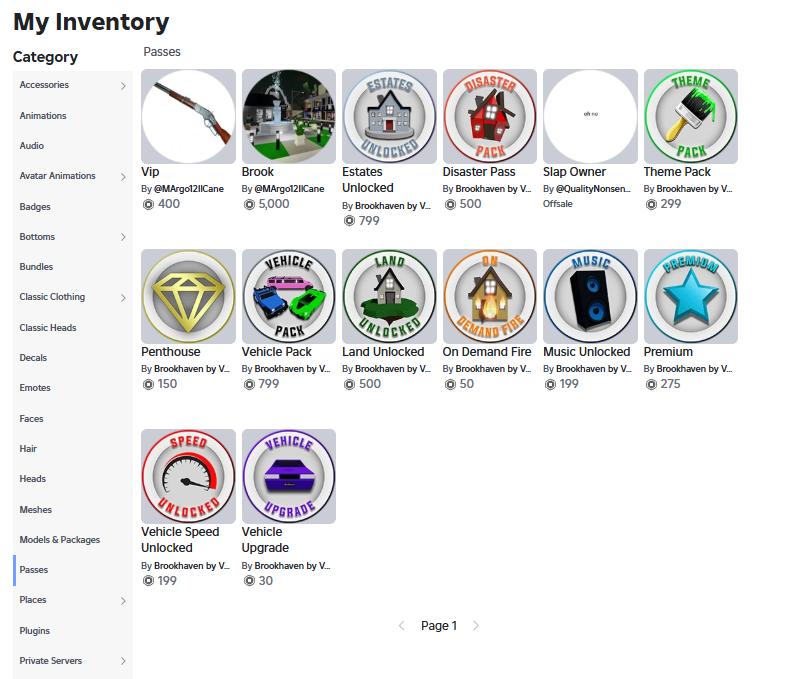This screenshot has height=679, width=788.
Task: Select the Heads category
Action: click(73, 479)
